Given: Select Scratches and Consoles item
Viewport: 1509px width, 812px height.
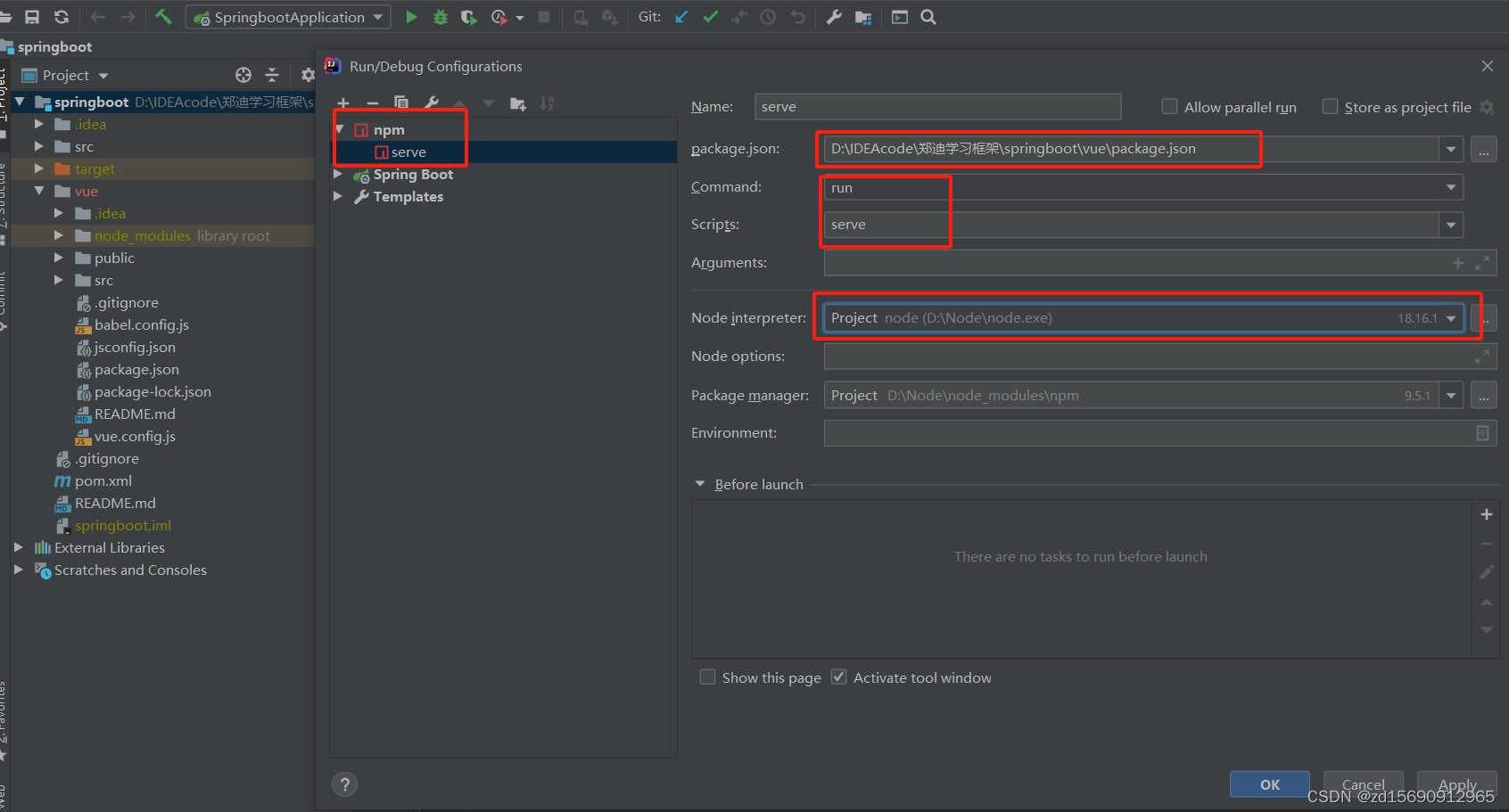Looking at the screenshot, I should click(130, 570).
